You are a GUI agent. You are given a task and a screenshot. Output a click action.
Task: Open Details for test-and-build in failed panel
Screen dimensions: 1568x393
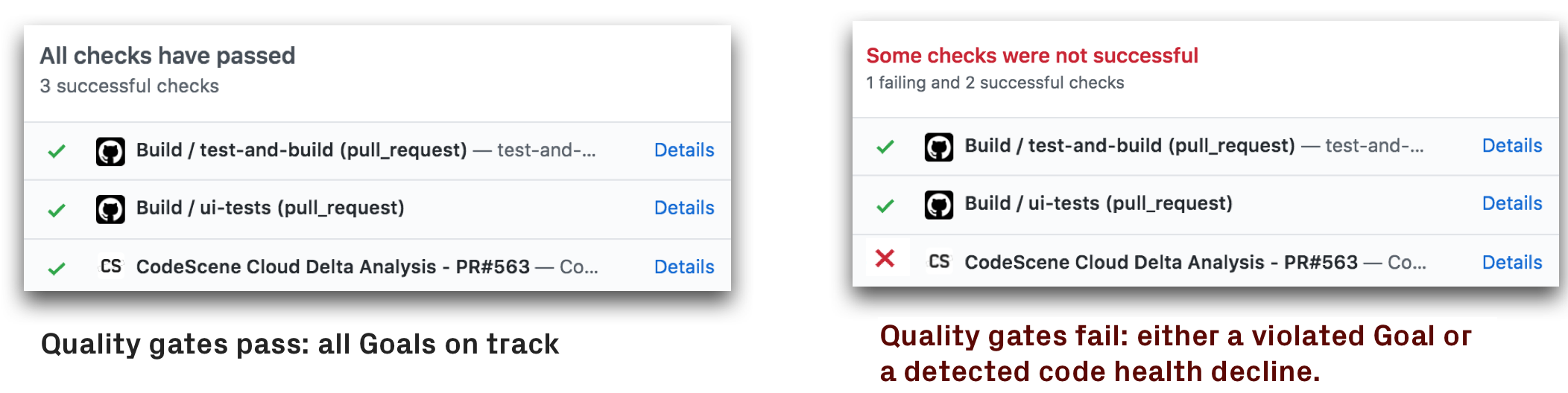[1512, 146]
